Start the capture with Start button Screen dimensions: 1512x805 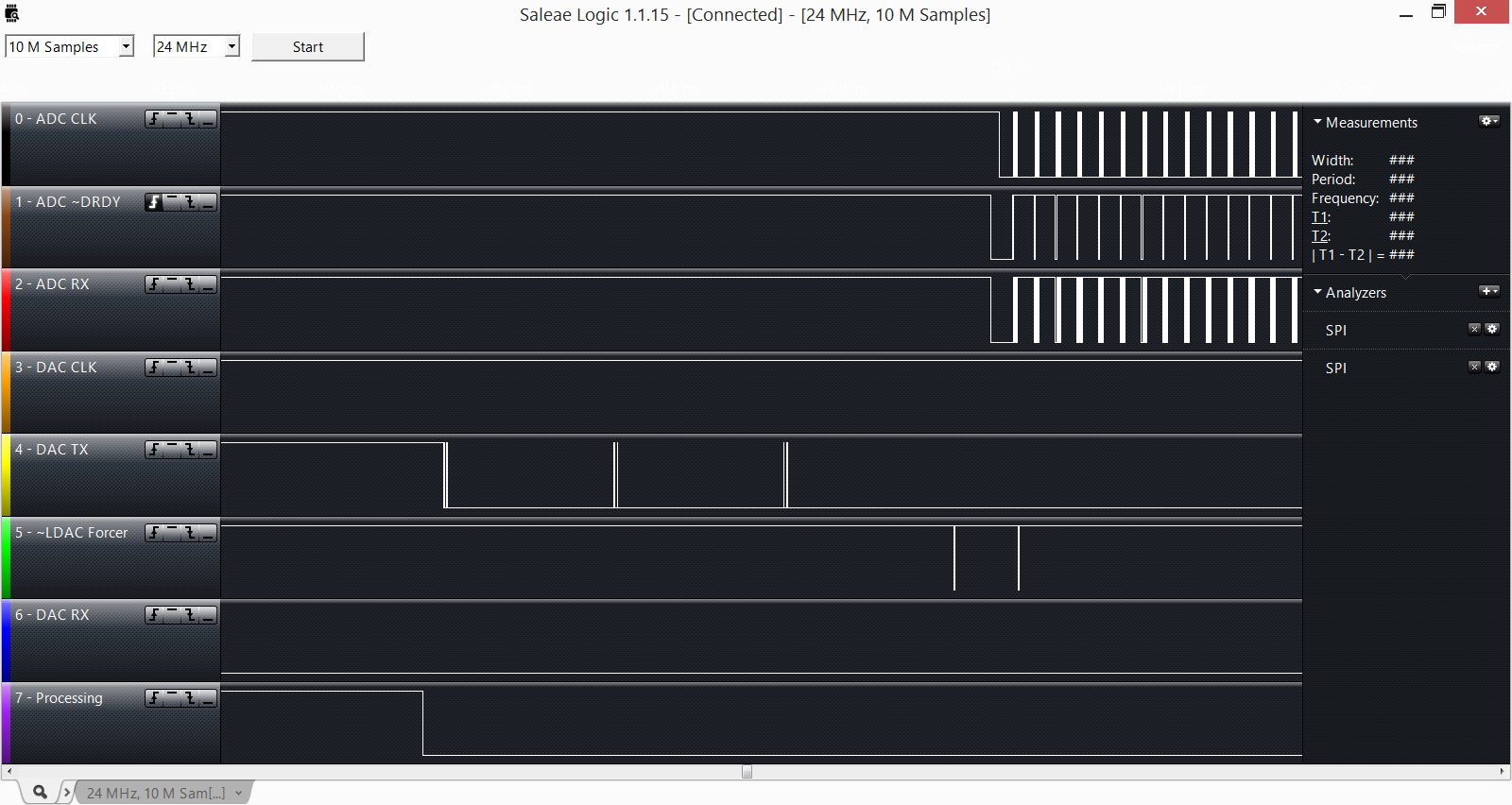(308, 47)
